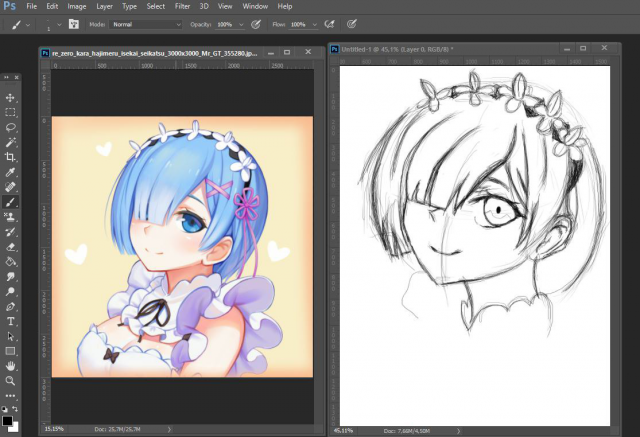Reset to default foreground and background colors
This screenshot has width=640, height=437.
(4, 409)
